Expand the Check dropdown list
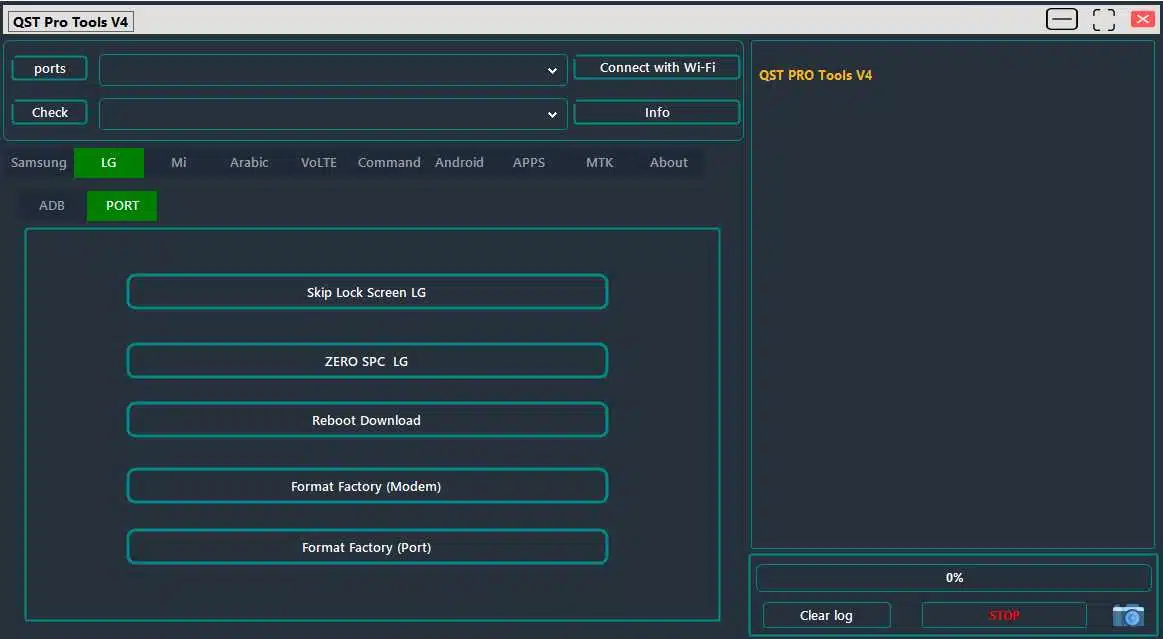 pyautogui.click(x=333, y=114)
